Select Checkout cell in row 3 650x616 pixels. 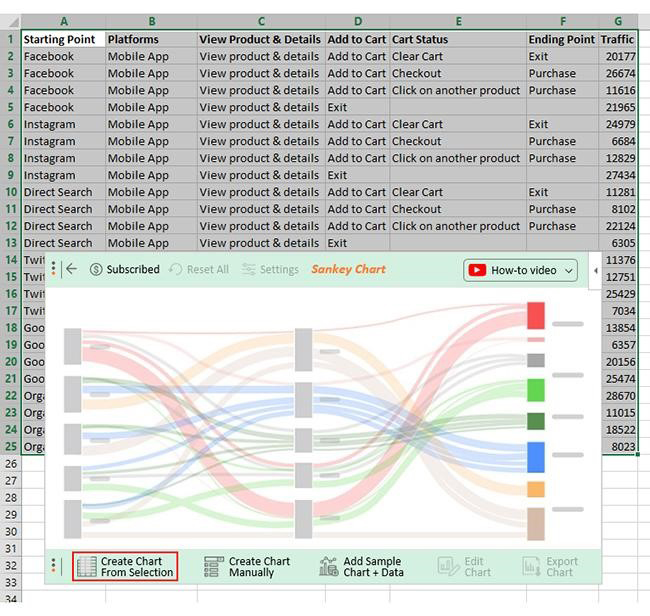(x=458, y=73)
